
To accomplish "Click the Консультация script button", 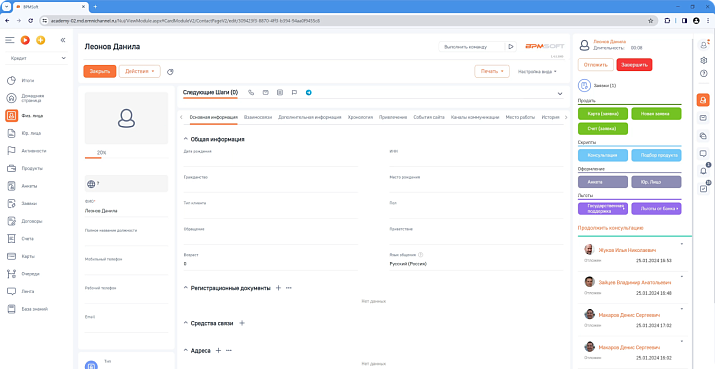I will click(x=603, y=156).
